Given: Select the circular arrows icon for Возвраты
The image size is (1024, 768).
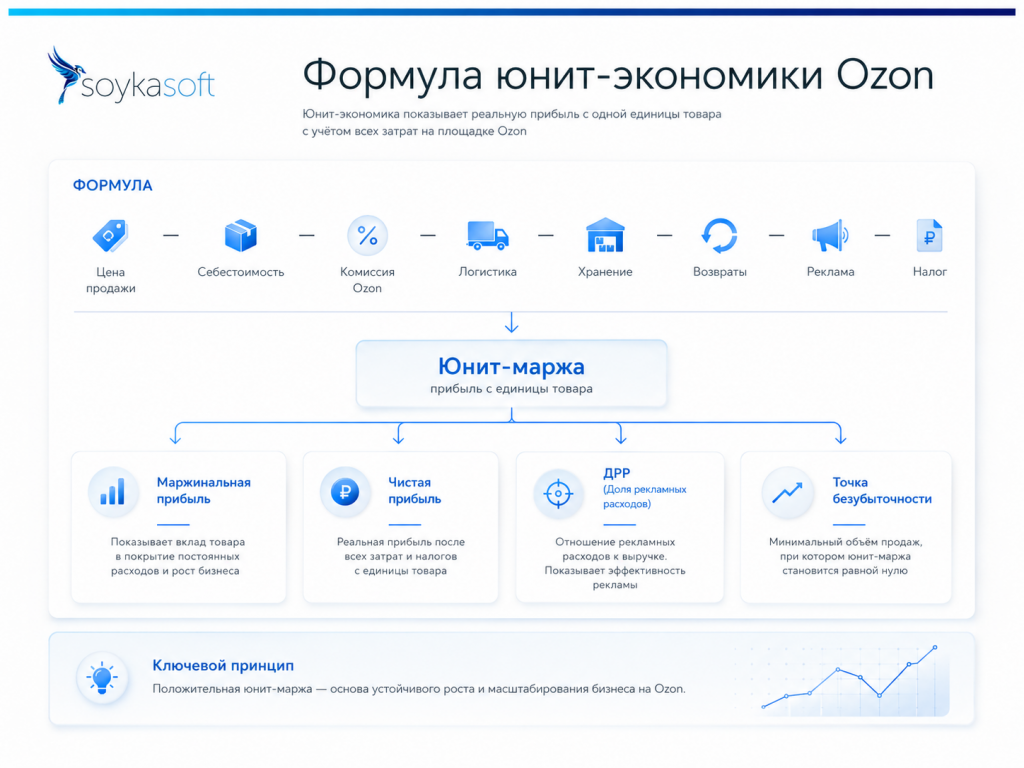Looking at the screenshot, I should pos(719,235).
